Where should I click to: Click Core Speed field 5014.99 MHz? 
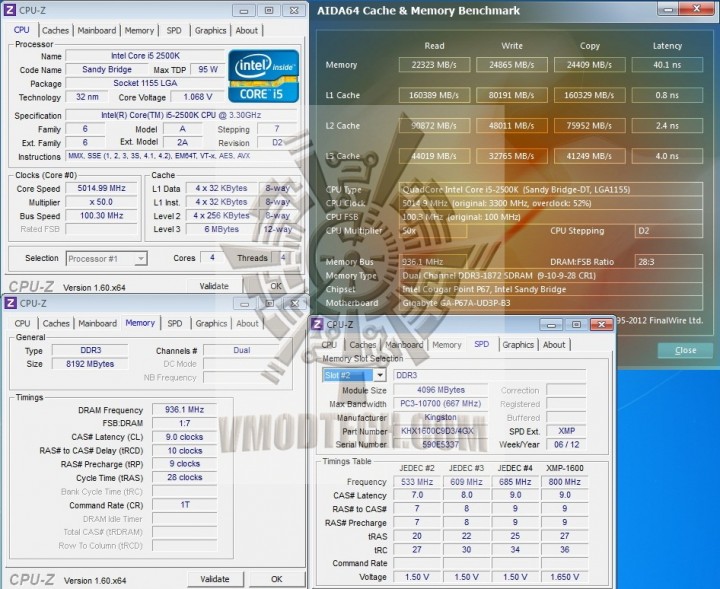coord(101,188)
